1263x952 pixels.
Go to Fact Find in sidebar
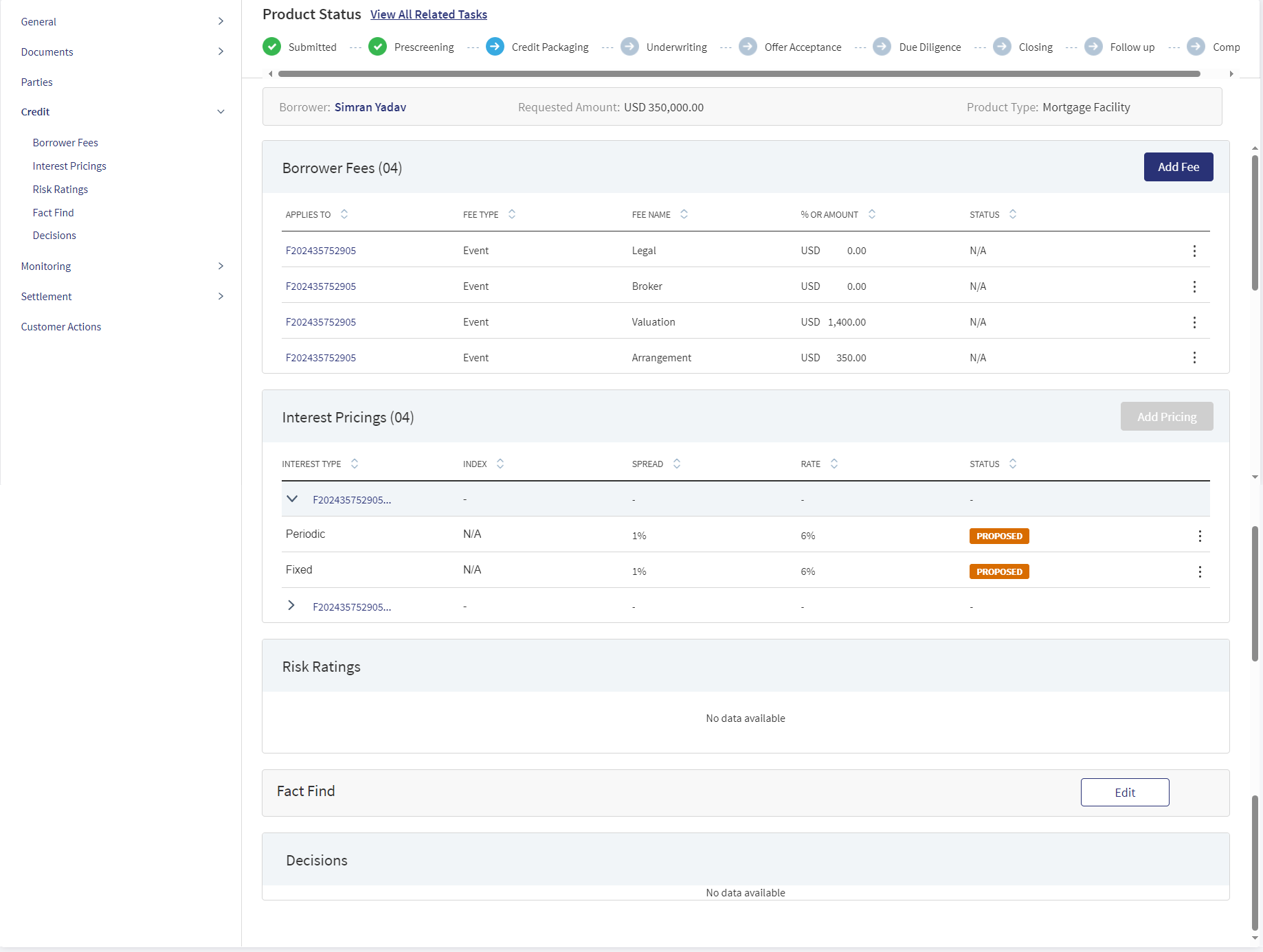pyautogui.click(x=53, y=213)
